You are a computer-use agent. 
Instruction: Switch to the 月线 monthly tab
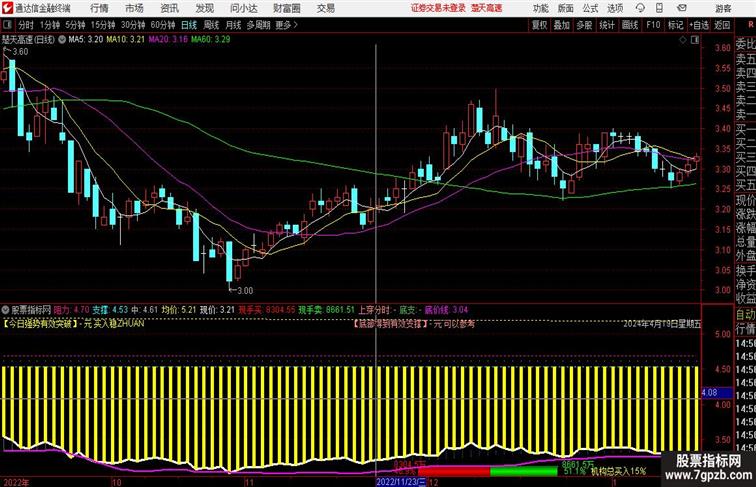tap(233, 25)
